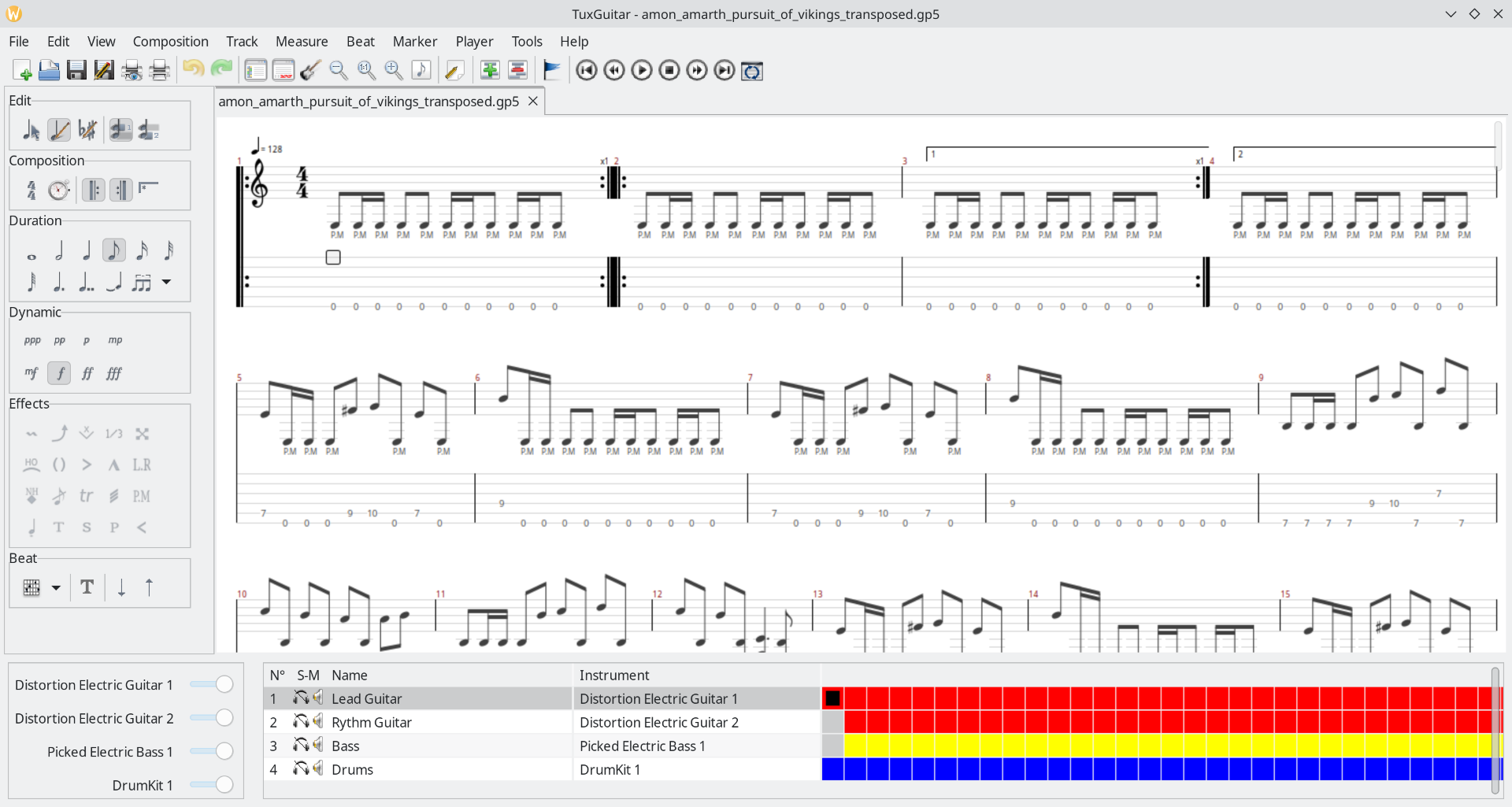The height and width of the screenshot is (807, 1512).
Task: Undo the last action
Action: (193, 71)
